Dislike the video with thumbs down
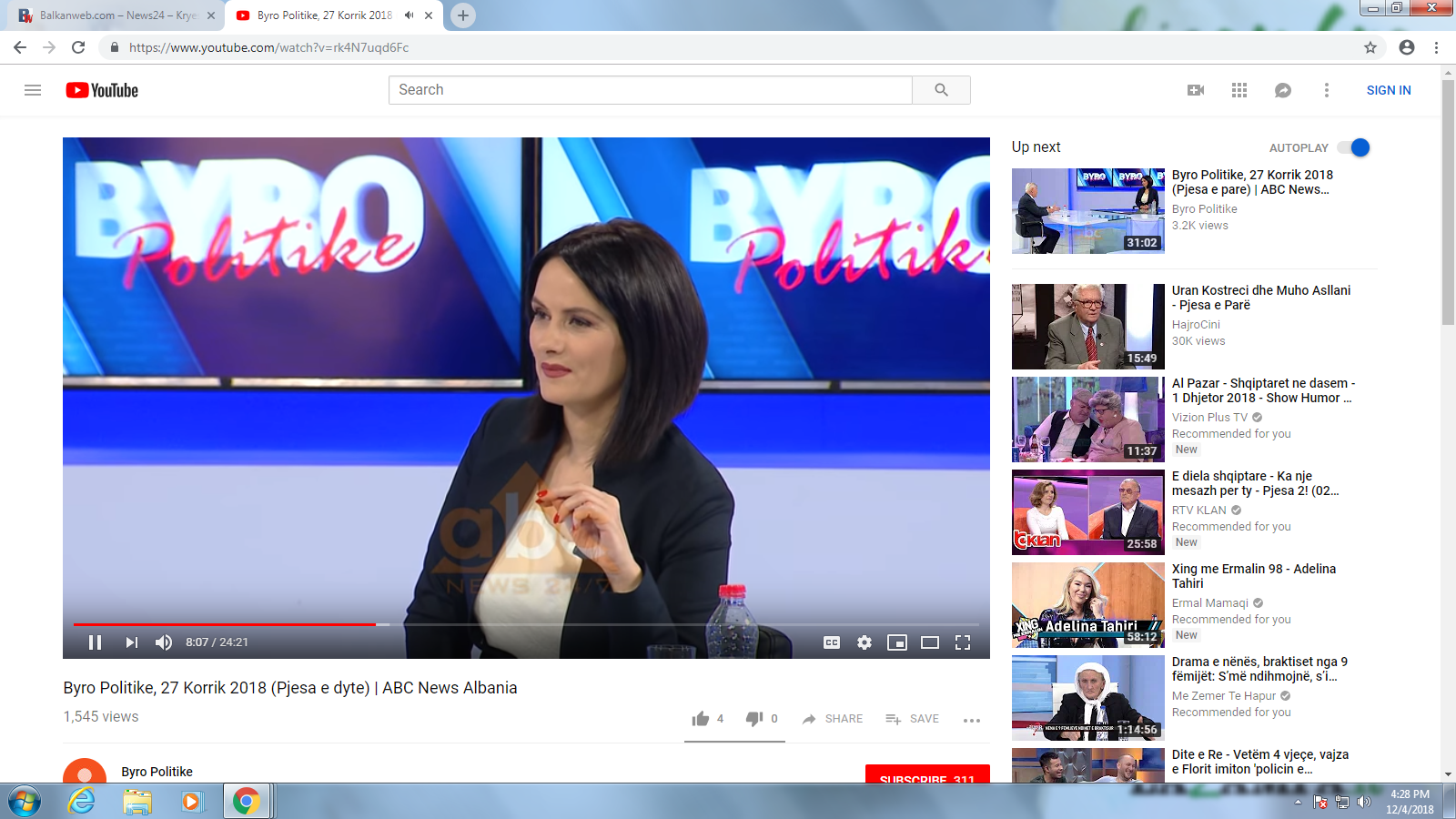Viewport: 1456px width, 819px height. pos(754,719)
